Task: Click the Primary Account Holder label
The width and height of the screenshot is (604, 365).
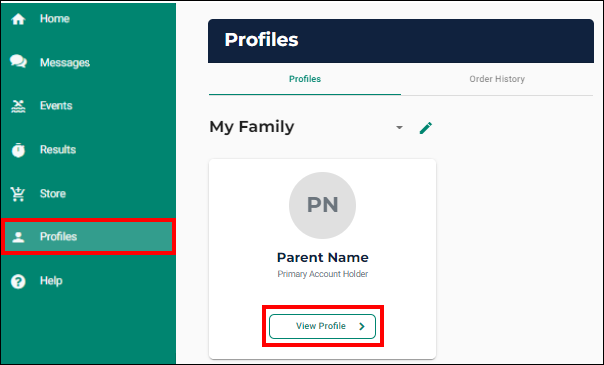Action: (x=323, y=274)
